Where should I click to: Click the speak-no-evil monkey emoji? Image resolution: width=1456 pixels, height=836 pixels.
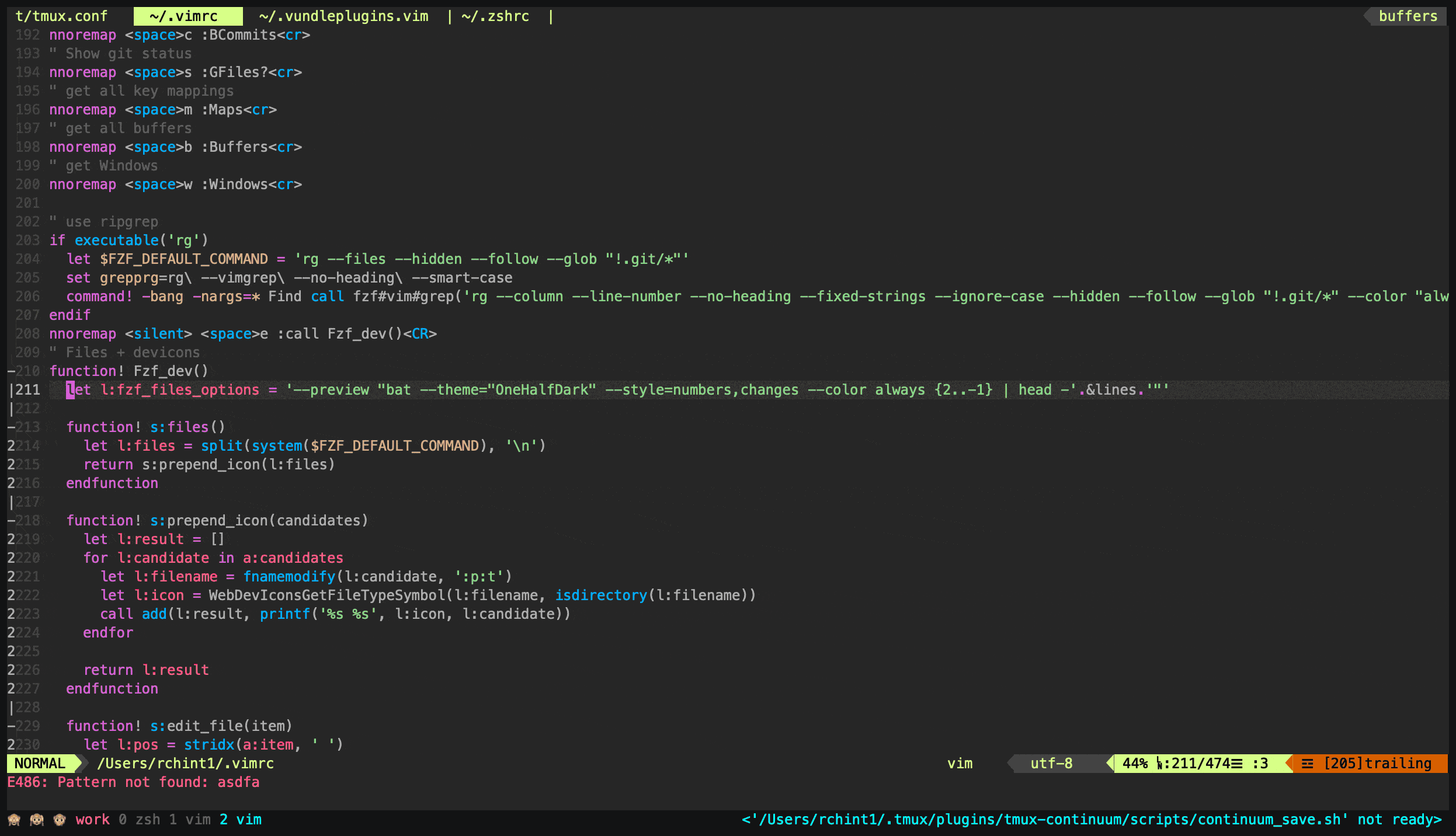click(60, 820)
